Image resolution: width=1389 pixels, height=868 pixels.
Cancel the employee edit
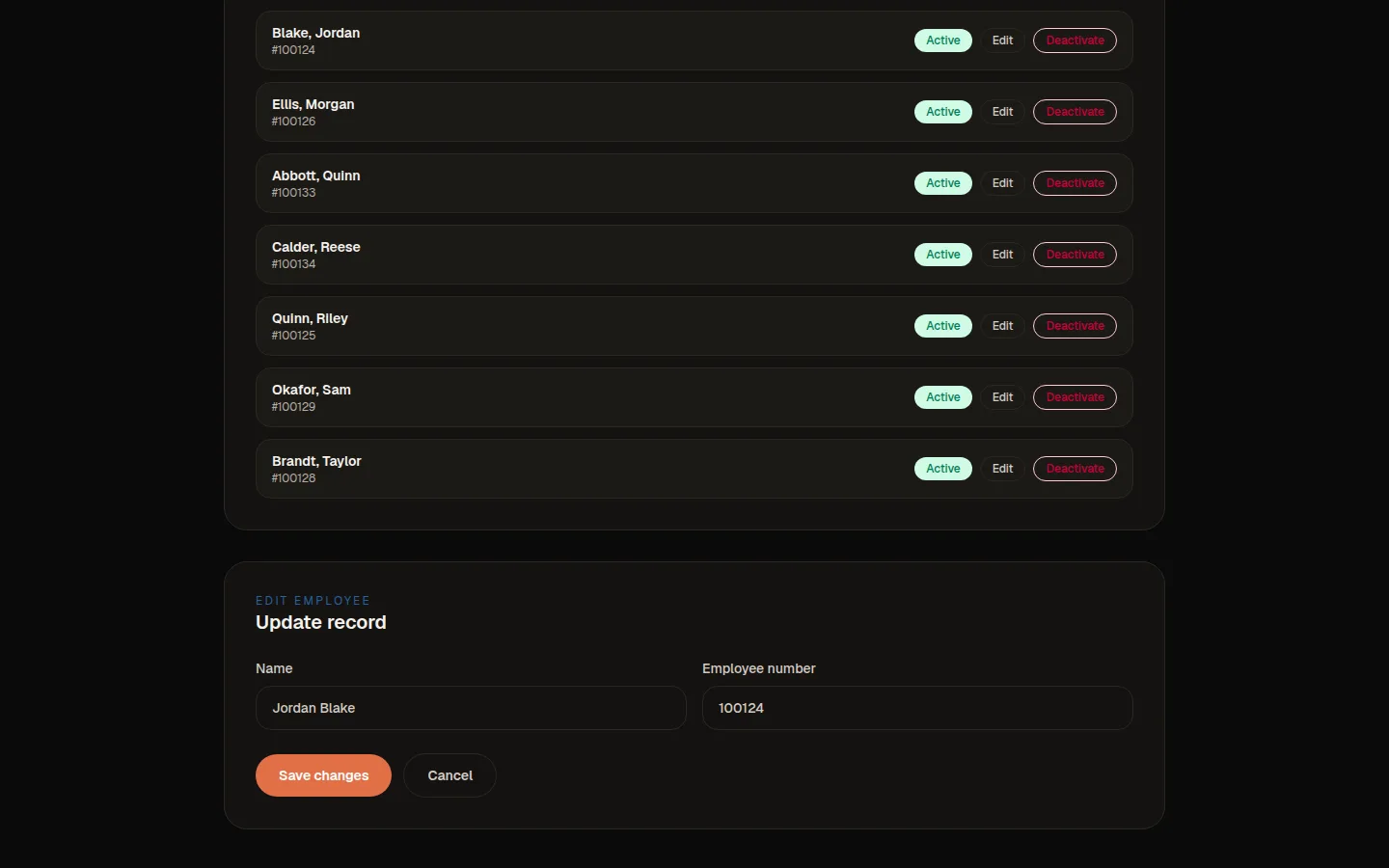pos(449,775)
